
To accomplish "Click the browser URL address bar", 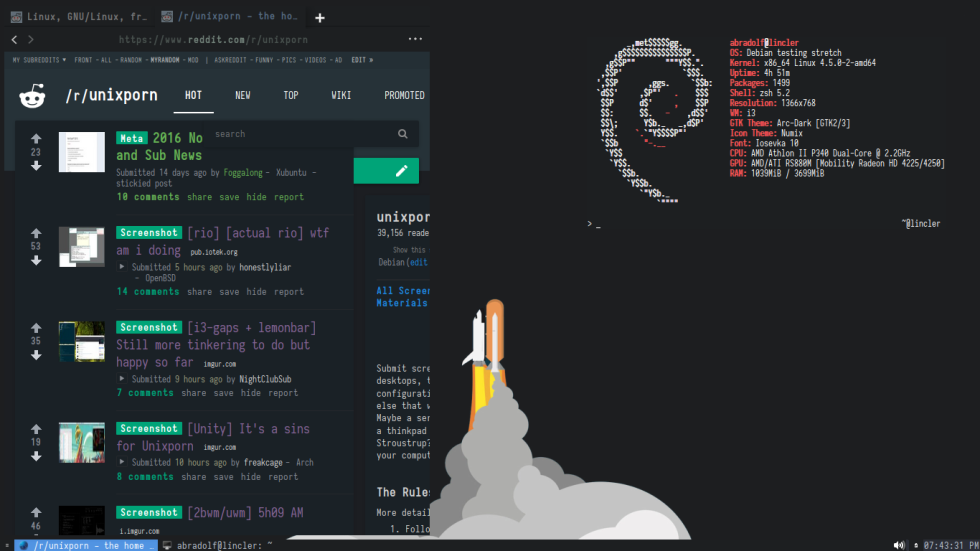I will (213, 39).
